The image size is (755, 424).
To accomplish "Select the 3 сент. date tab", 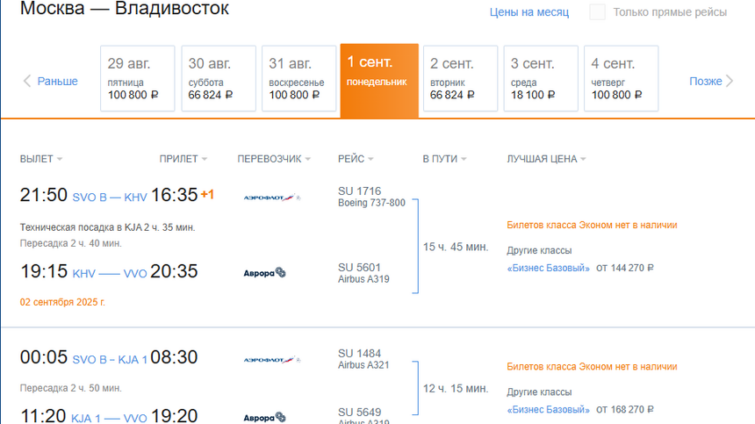I will pyautogui.click(x=541, y=78).
